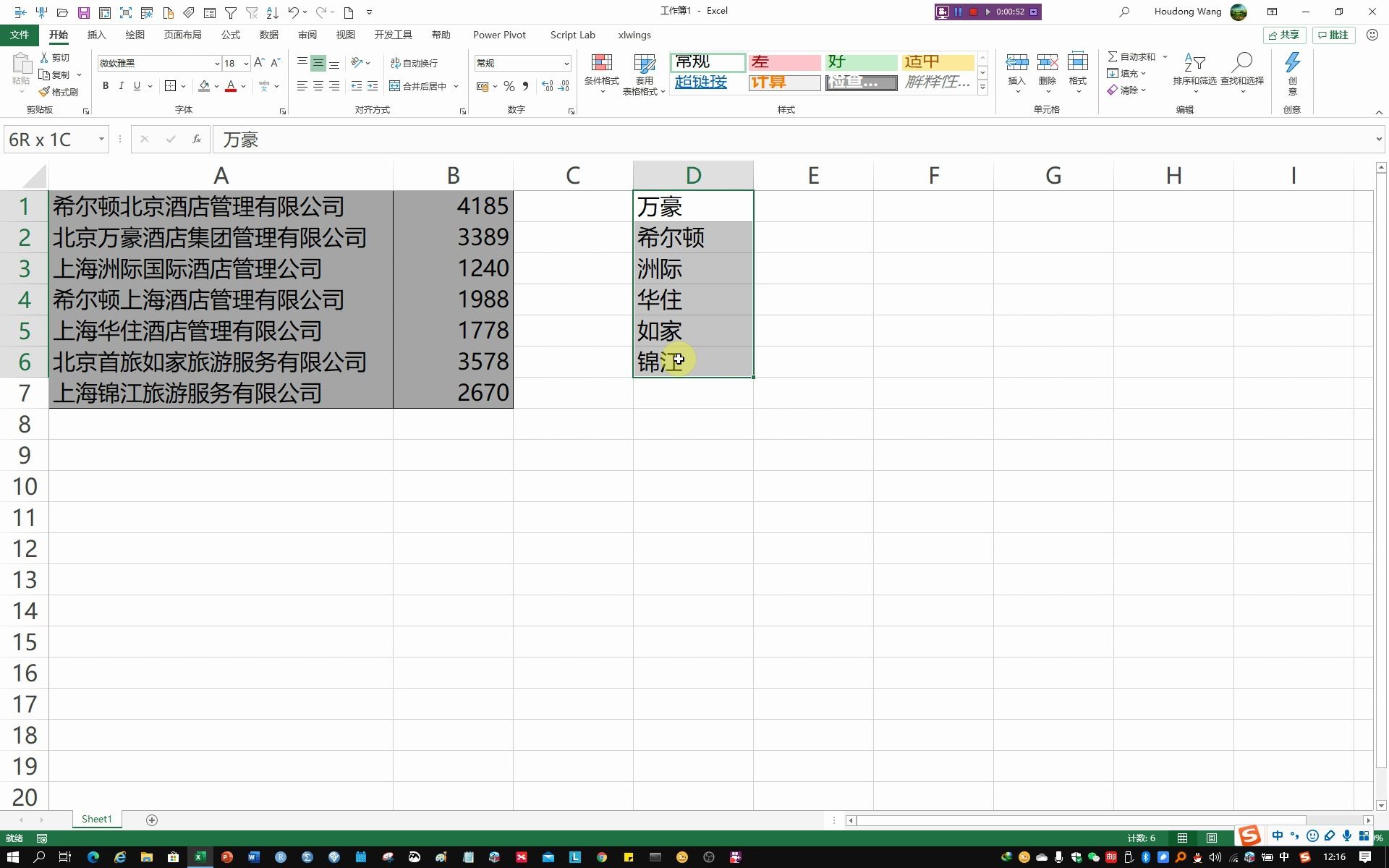
Task: Click inside the formula bar
Action: (x=506, y=139)
